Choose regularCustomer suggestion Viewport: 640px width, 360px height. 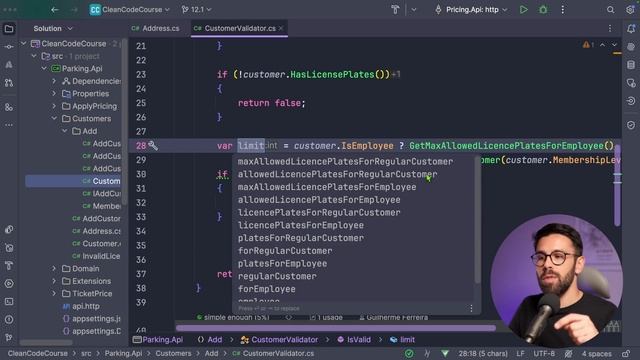click(277, 276)
